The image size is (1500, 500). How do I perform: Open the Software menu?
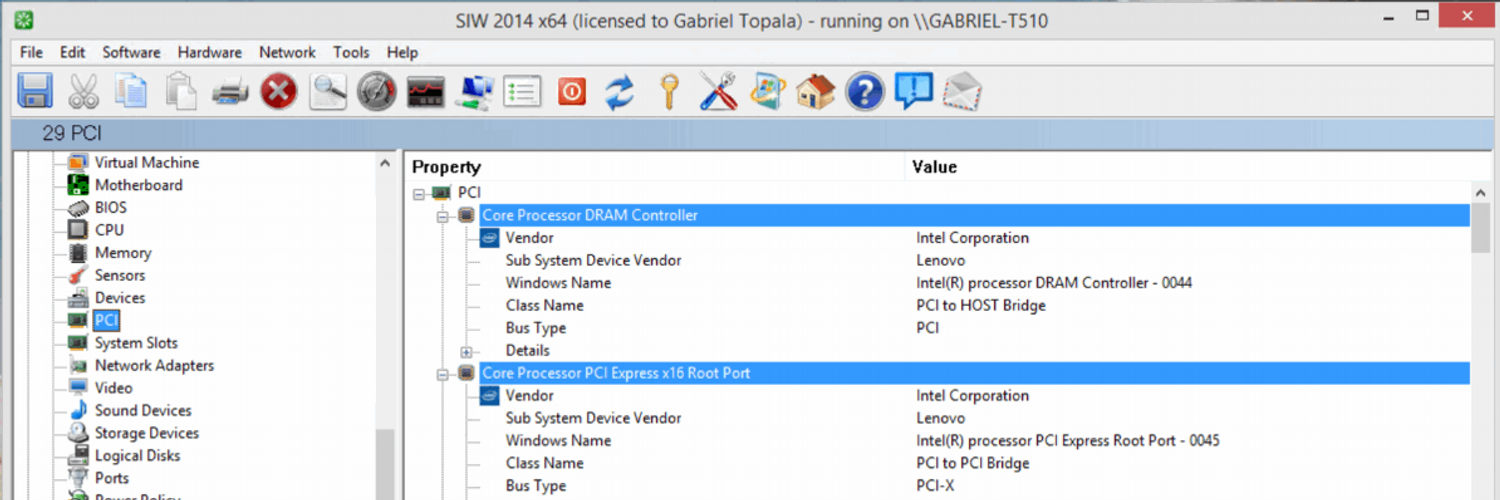(x=132, y=52)
